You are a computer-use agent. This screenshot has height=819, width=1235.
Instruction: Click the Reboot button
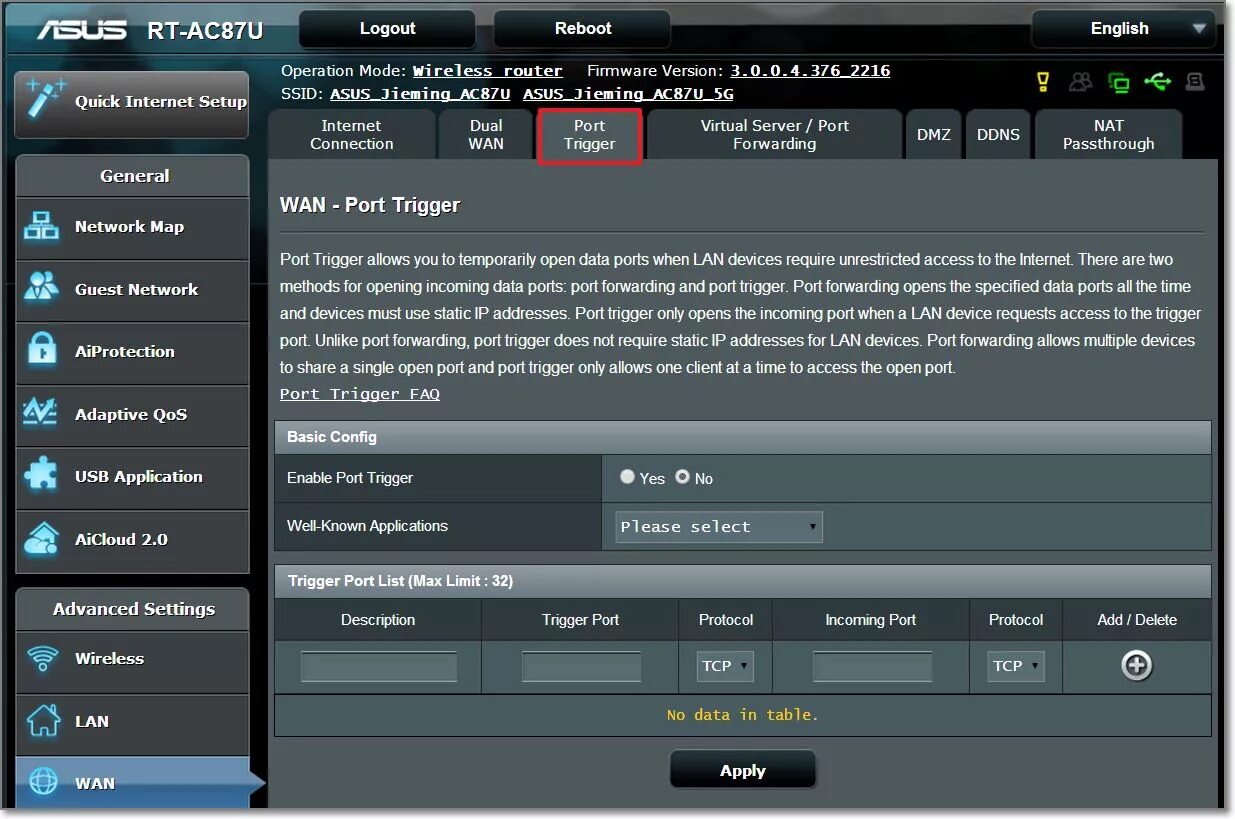pos(583,29)
